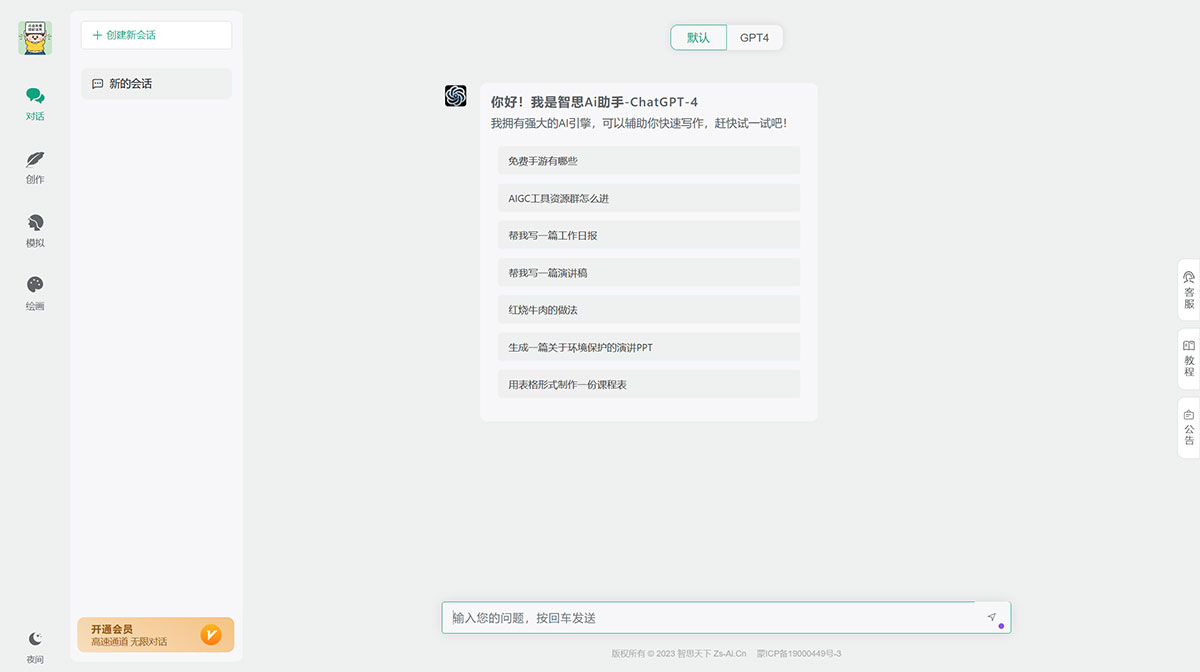This screenshot has width=1200, height=672.
Task: Open the 公告 announcements side button
Action: (x=1188, y=427)
